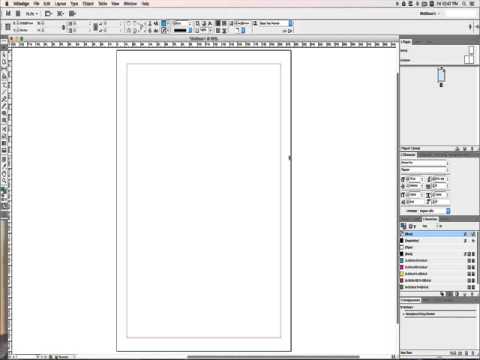Select the yellow swatch in Swatches list
This screenshot has height=360, width=480.
tap(438, 274)
